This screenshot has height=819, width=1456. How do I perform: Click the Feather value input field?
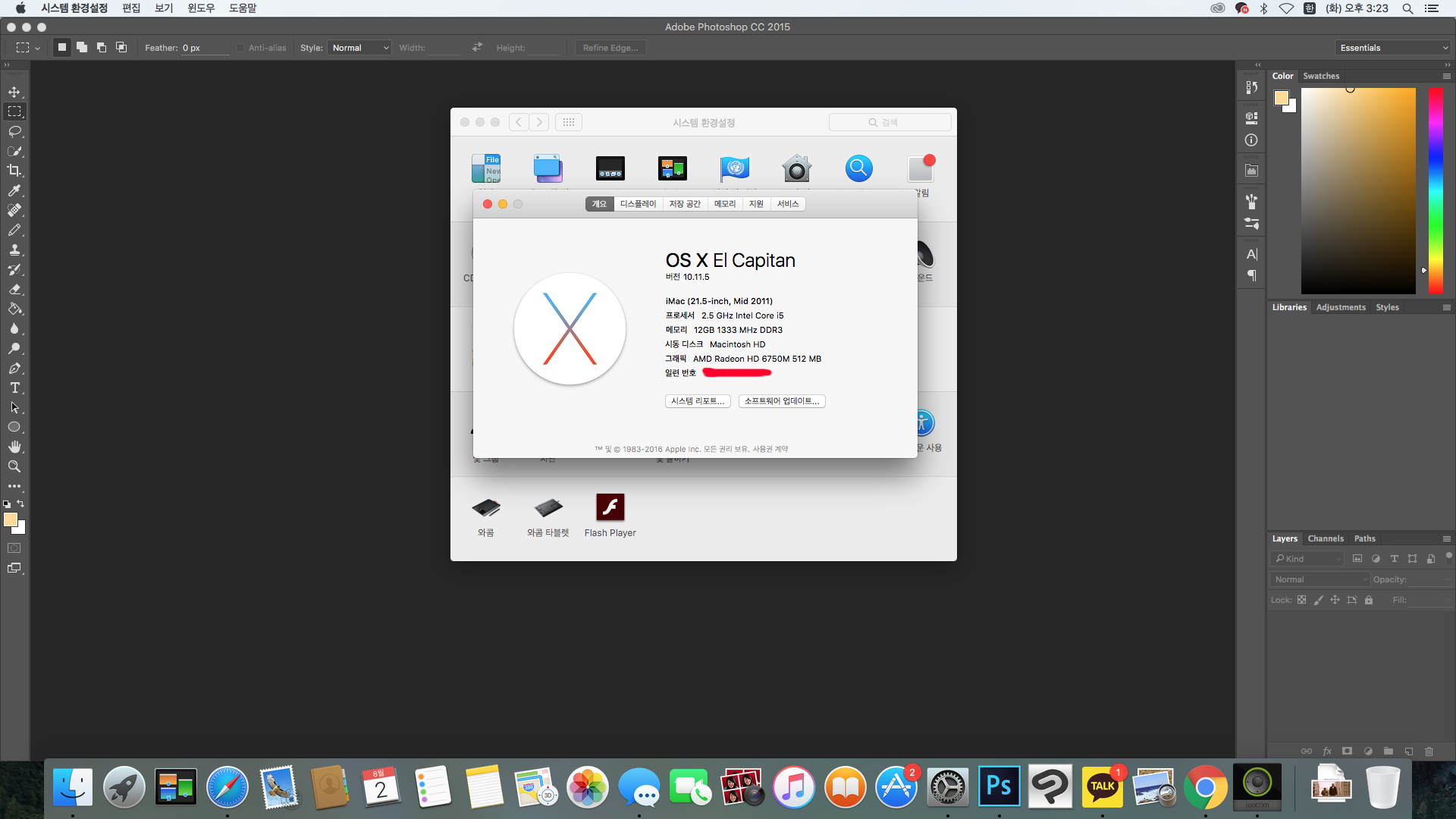point(203,48)
